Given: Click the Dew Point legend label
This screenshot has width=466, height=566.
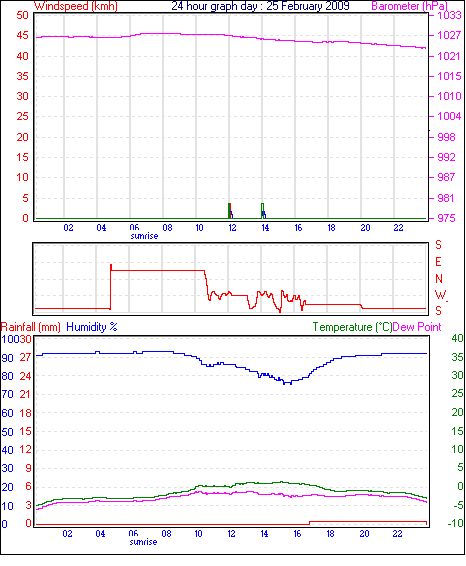Looking at the screenshot, I should (x=417, y=327).
